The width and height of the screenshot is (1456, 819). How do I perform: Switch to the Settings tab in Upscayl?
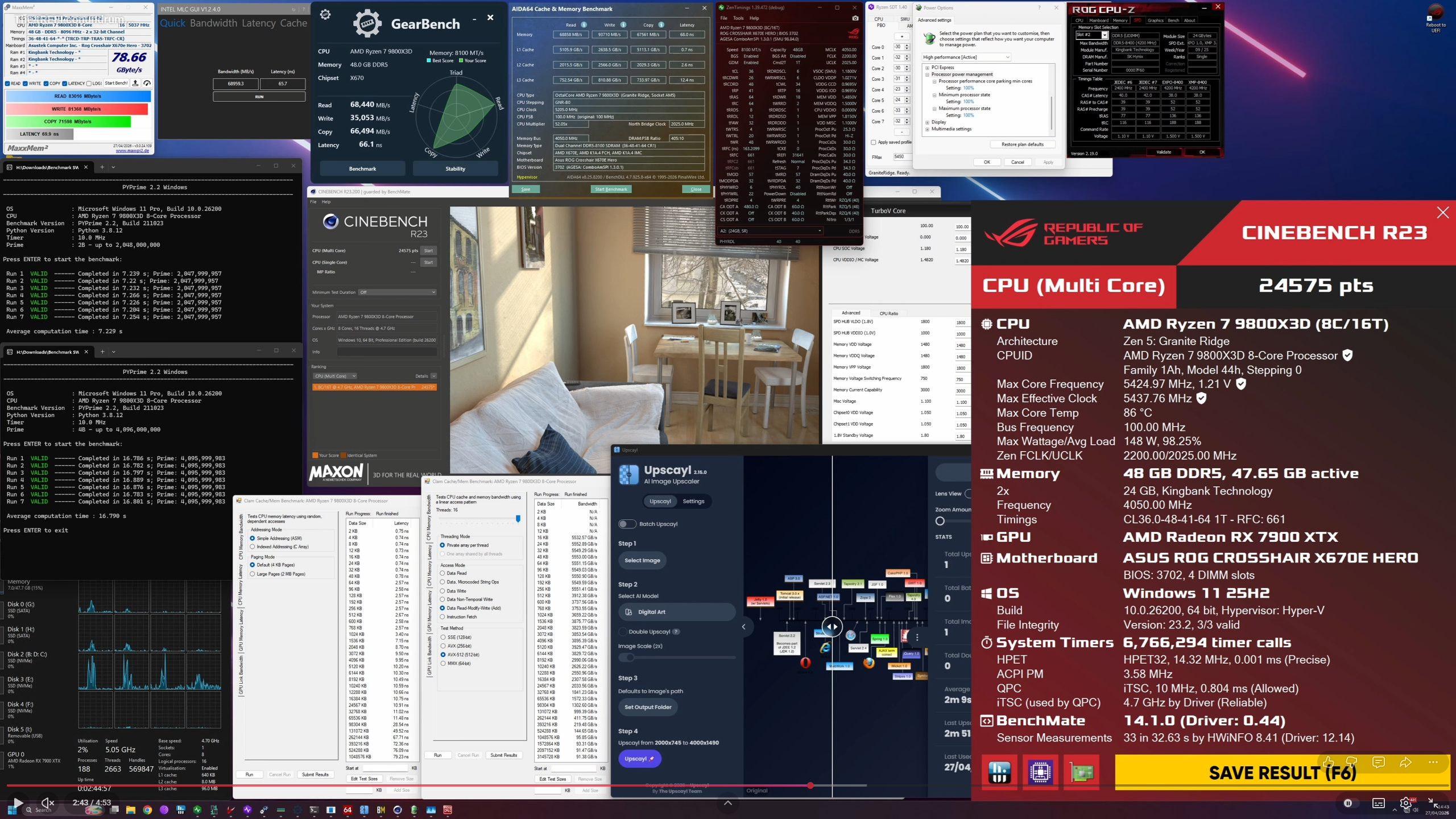tap(693, 501)
